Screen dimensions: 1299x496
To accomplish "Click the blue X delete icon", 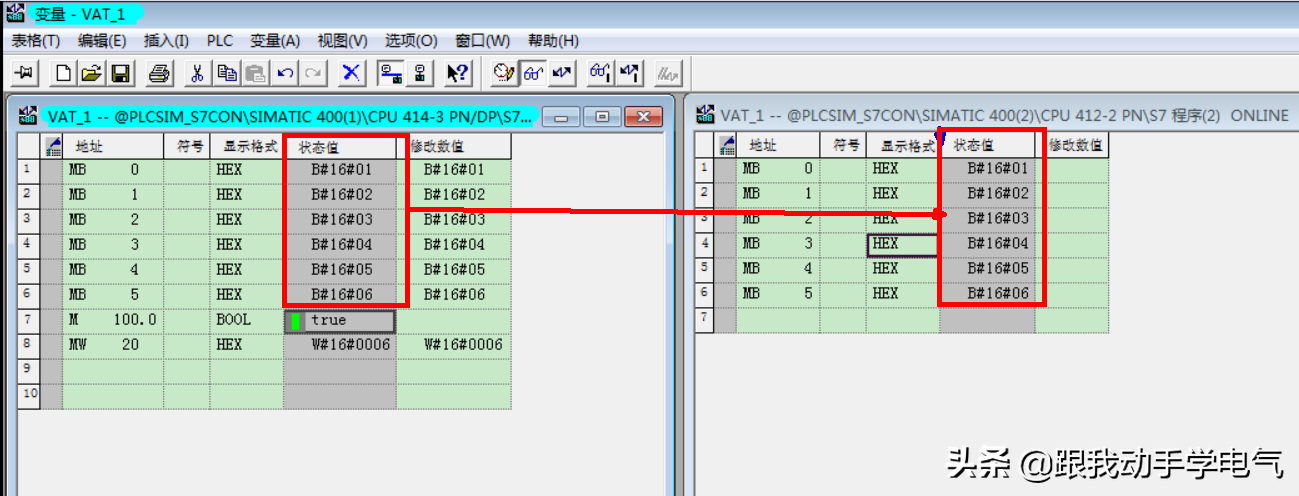I will (x=351, y=73).
